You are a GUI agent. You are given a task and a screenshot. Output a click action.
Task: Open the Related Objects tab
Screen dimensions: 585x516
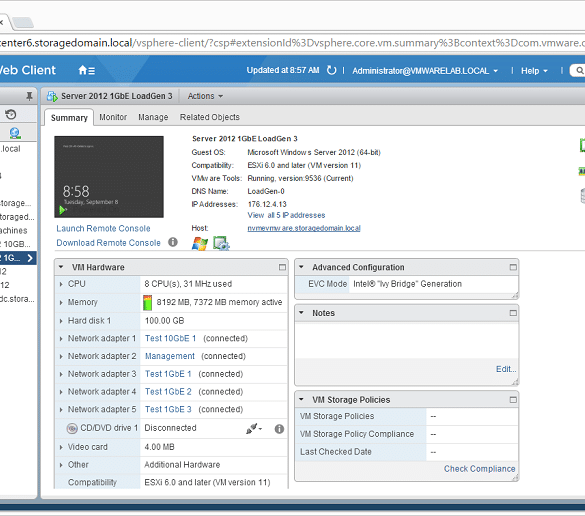pos(210,117)
